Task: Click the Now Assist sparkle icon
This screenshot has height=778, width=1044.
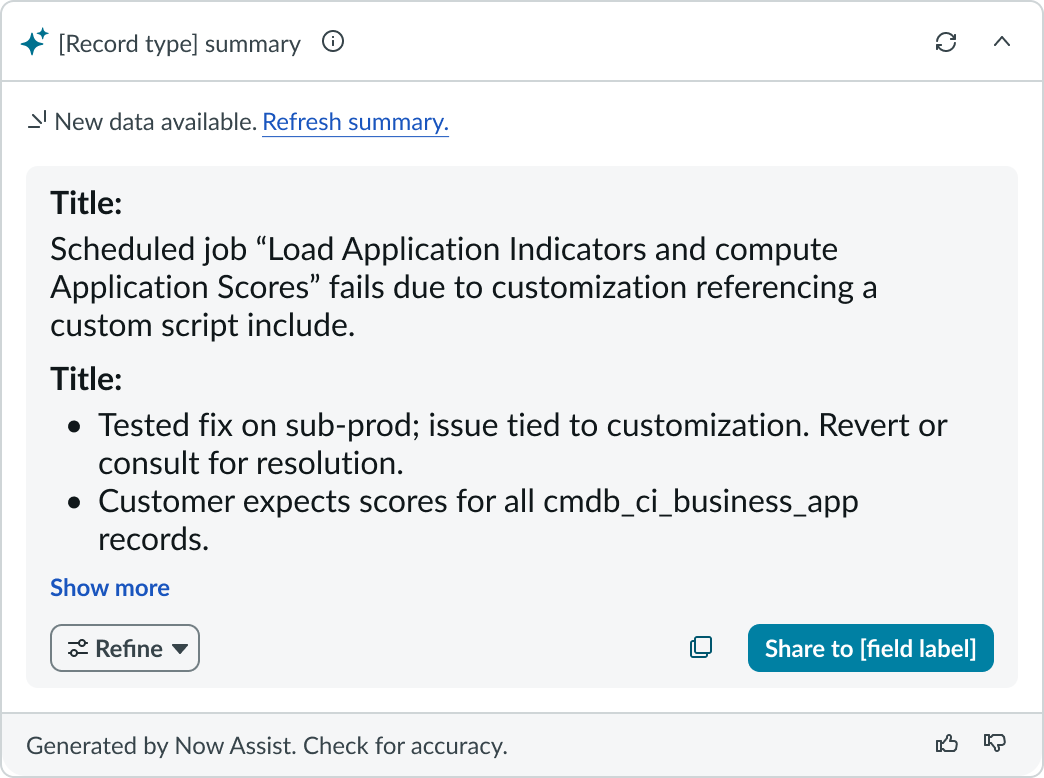Action: pyautogui.click(x=34, y=42)
